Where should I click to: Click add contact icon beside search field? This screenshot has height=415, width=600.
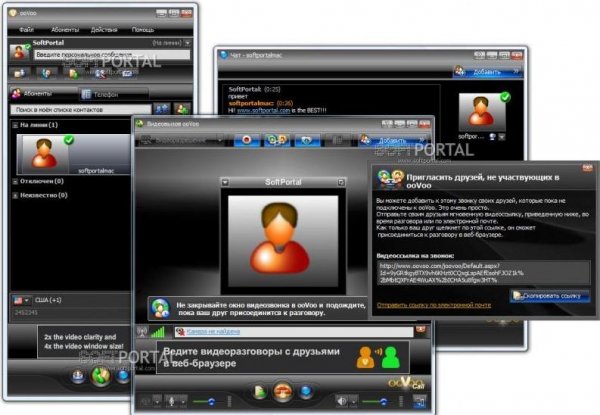click(182, 109)
